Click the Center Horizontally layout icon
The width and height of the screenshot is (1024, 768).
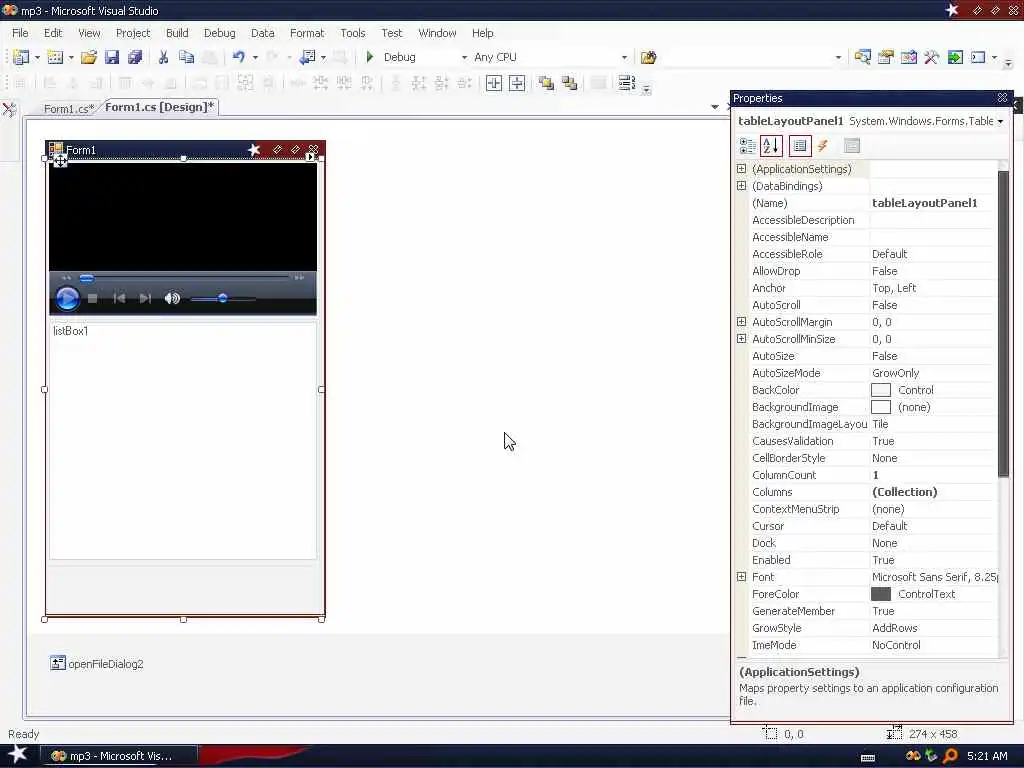[x=494, y=83]
